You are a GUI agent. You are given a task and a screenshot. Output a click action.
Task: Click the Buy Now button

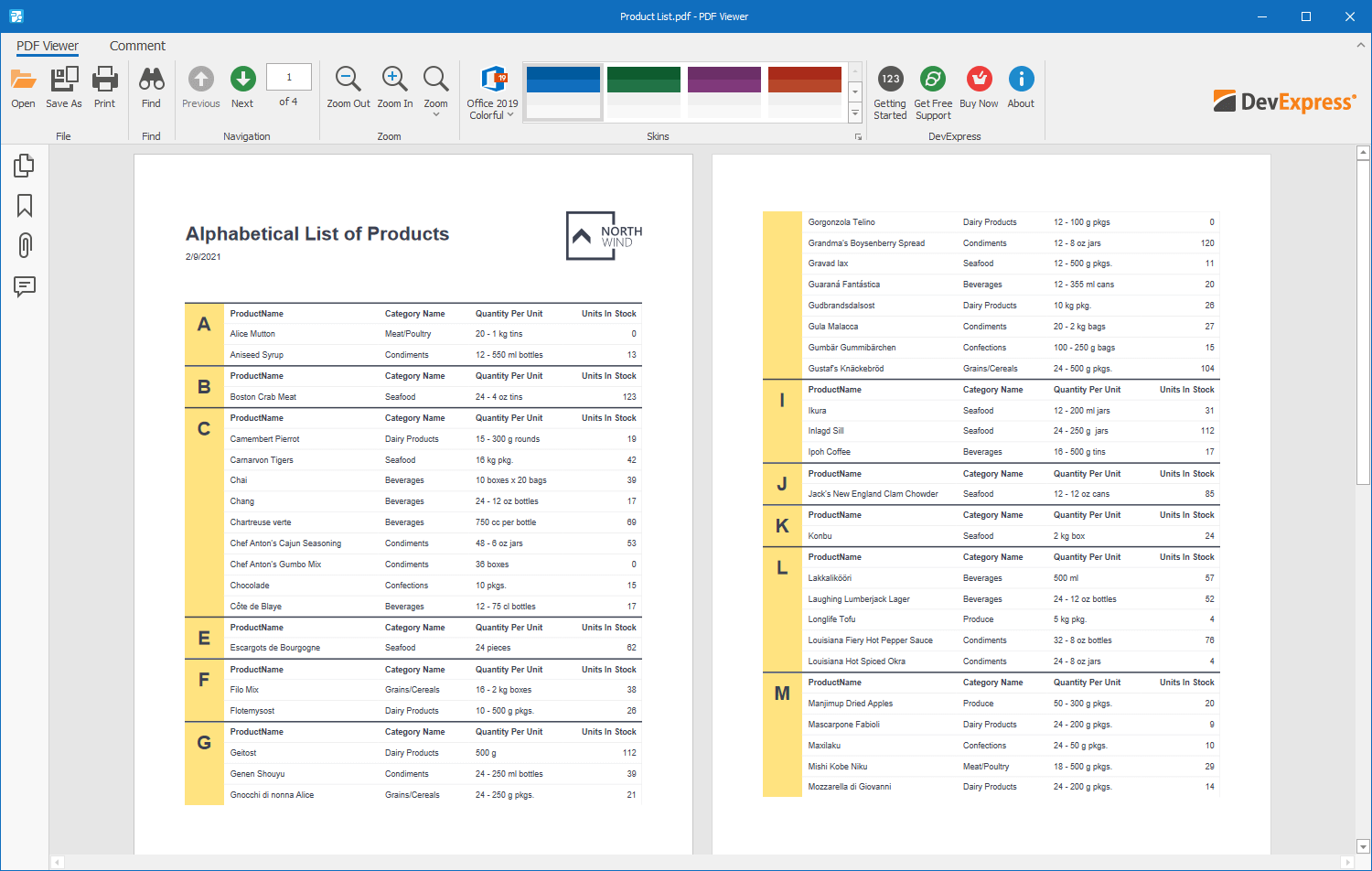tap(979, 87)
